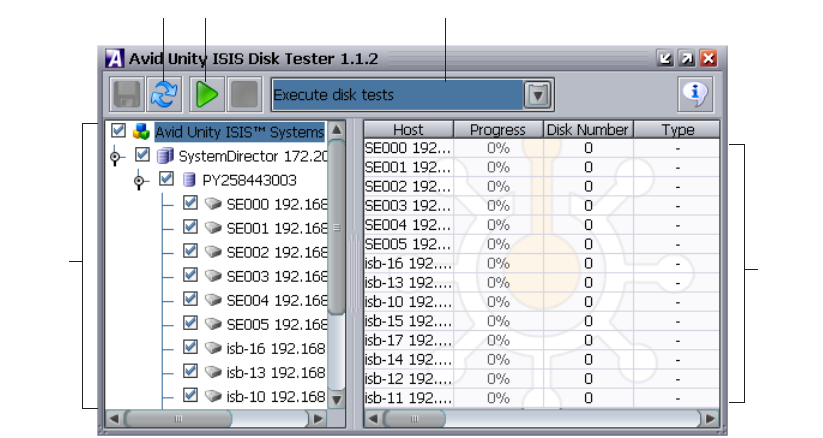Image resolution: width=823 pixels, height=438 pixels.
Task: Select the isb-11 192... table row
Action: [542, 398]
